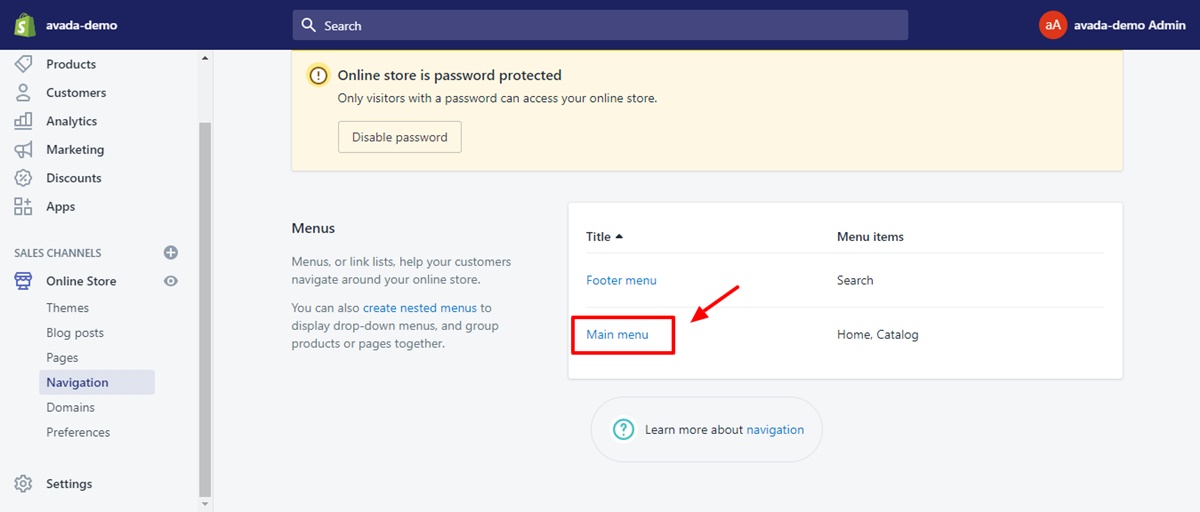Open the Customers section
Screen dimensions: 1200x512
pyautogui.click(x=76, y=92)
